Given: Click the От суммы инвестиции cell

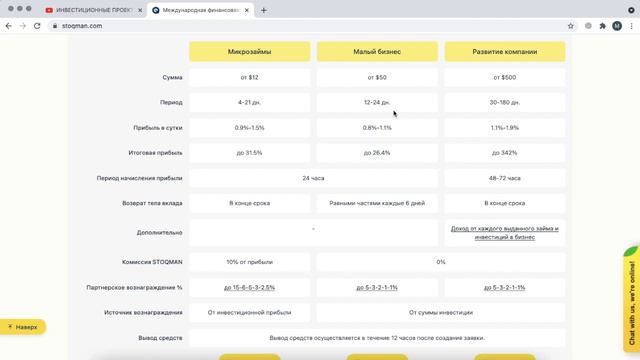Looking at the screenshot, I should 441,313.
